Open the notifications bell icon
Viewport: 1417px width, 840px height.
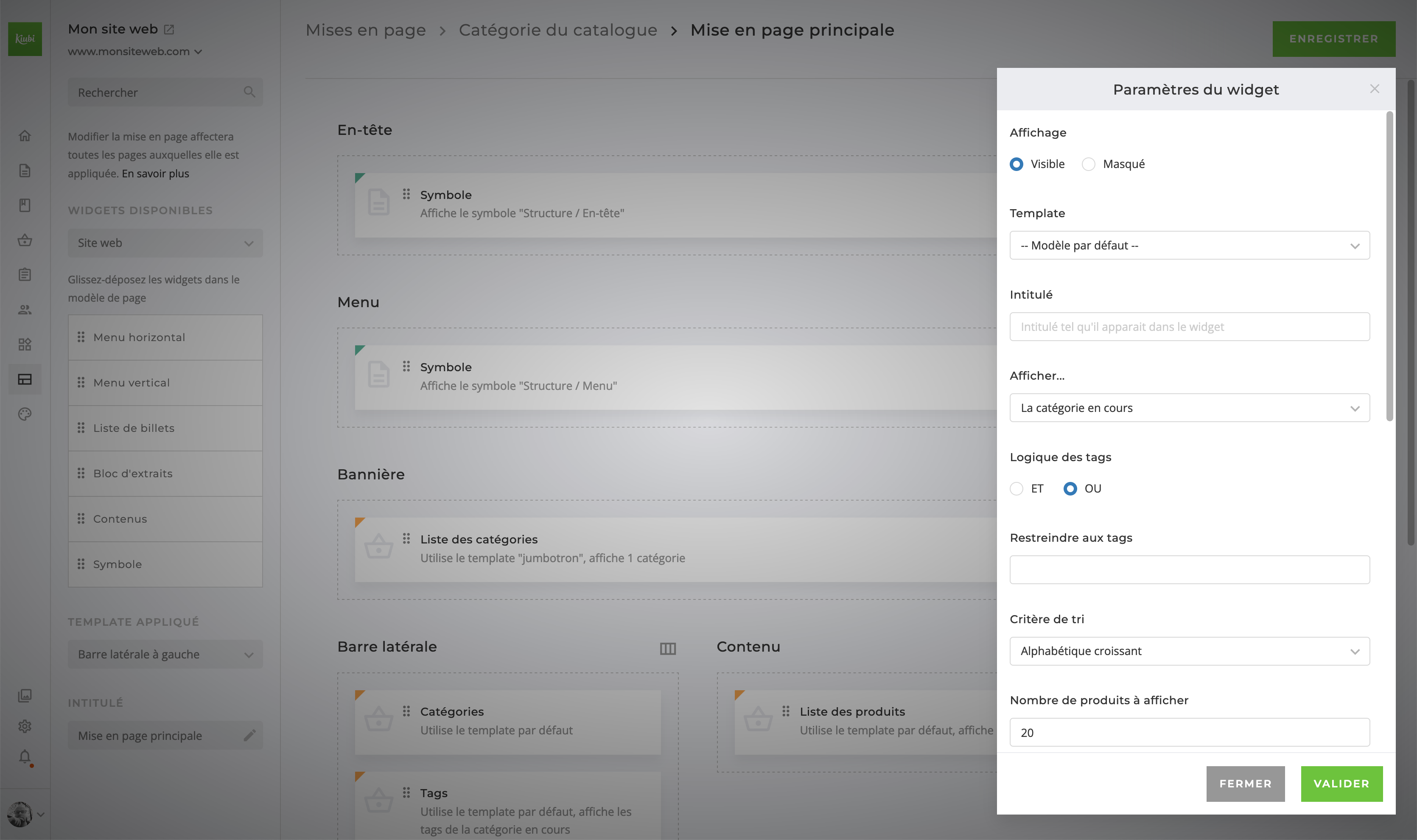[x=25, y=757]
